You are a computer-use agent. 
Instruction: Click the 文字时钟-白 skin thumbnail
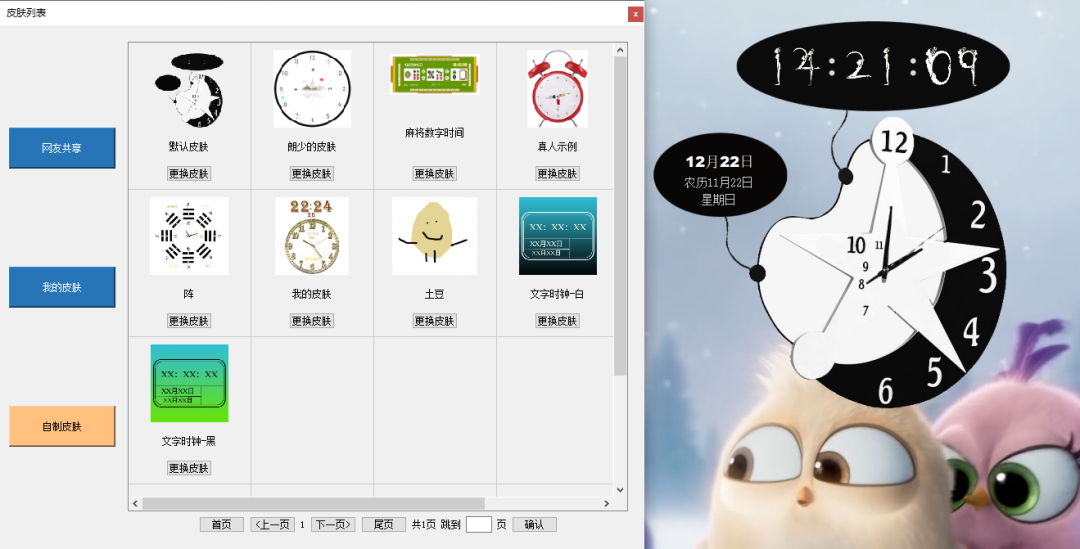point(558,236)
